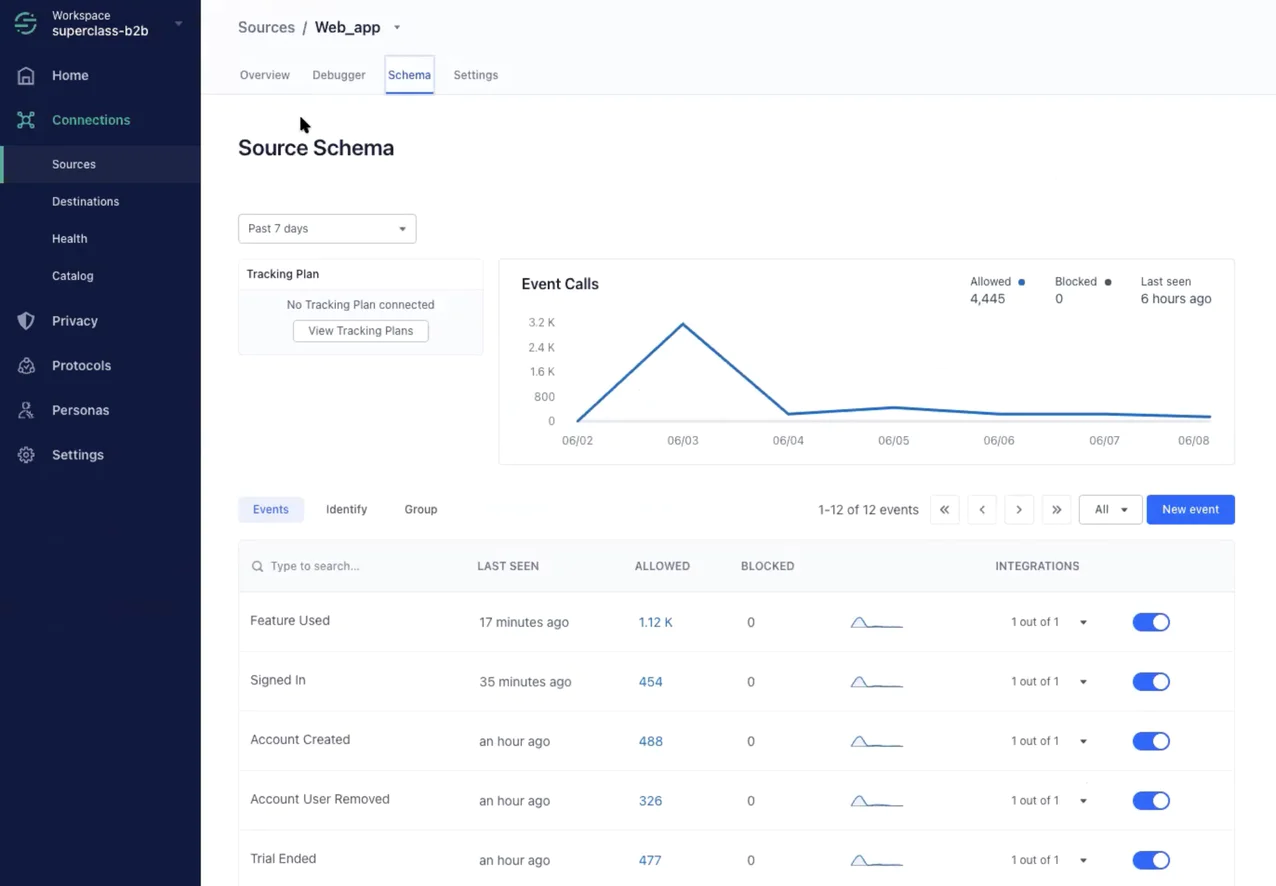
Task: Open the Web_app source dropdown arrow
Action: [397, 28]
